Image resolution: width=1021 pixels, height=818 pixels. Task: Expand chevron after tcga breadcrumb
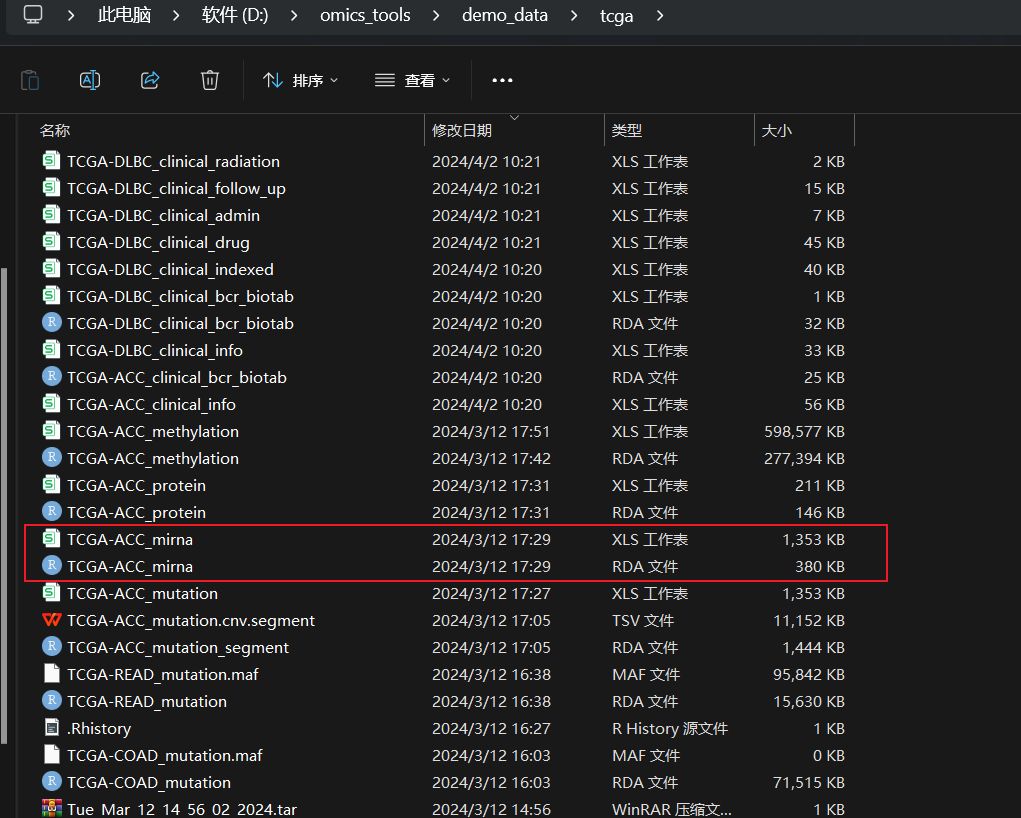point(660,15)
